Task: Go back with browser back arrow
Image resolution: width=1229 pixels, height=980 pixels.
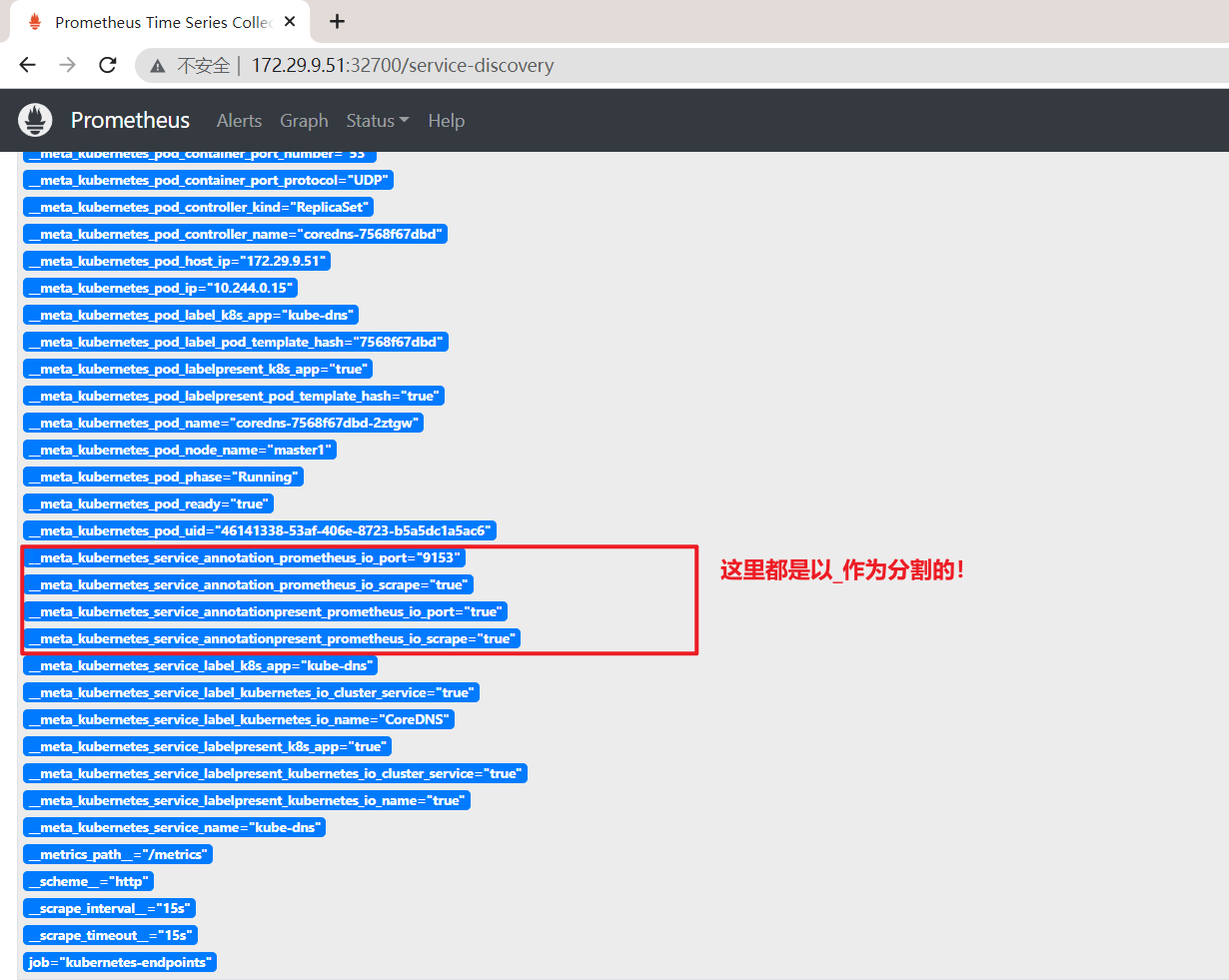Action: click(x=27, y=65)
